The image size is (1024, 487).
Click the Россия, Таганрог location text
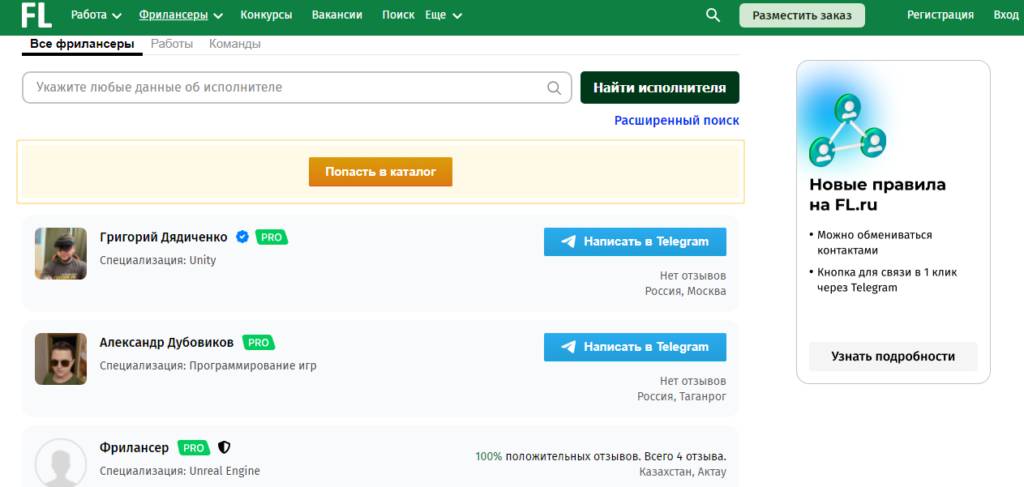[682, 396]
